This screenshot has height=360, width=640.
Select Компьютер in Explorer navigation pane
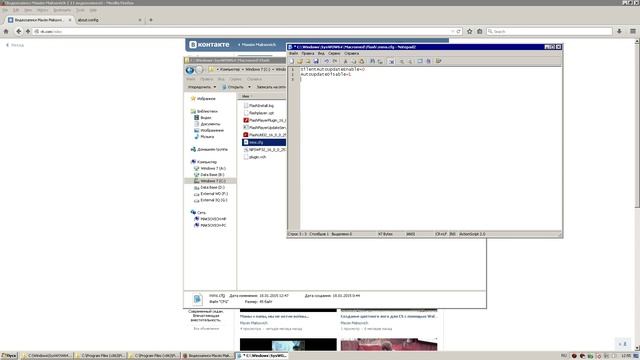[204, 162]
